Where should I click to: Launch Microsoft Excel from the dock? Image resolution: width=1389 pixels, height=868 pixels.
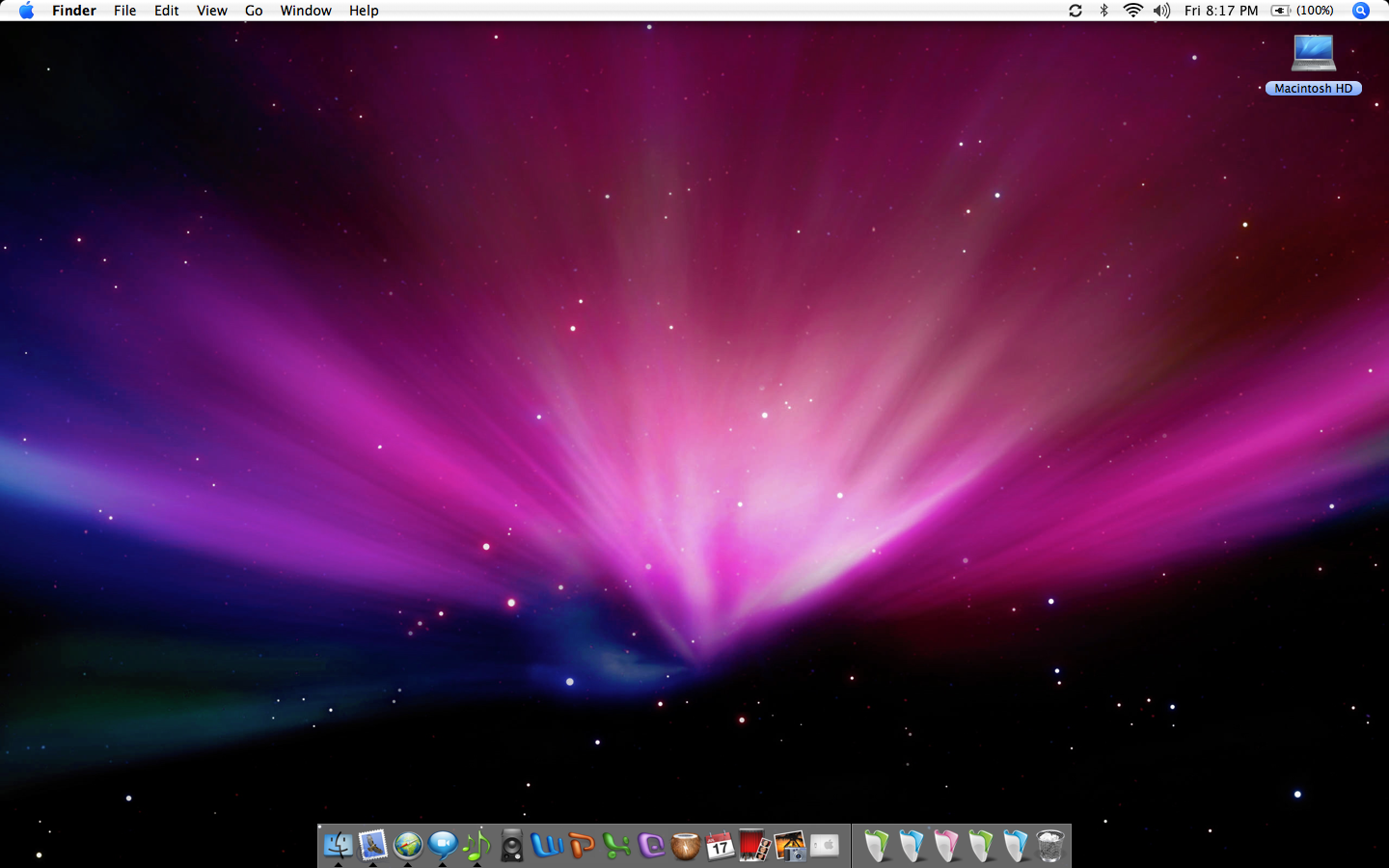(x=616, y=846)
